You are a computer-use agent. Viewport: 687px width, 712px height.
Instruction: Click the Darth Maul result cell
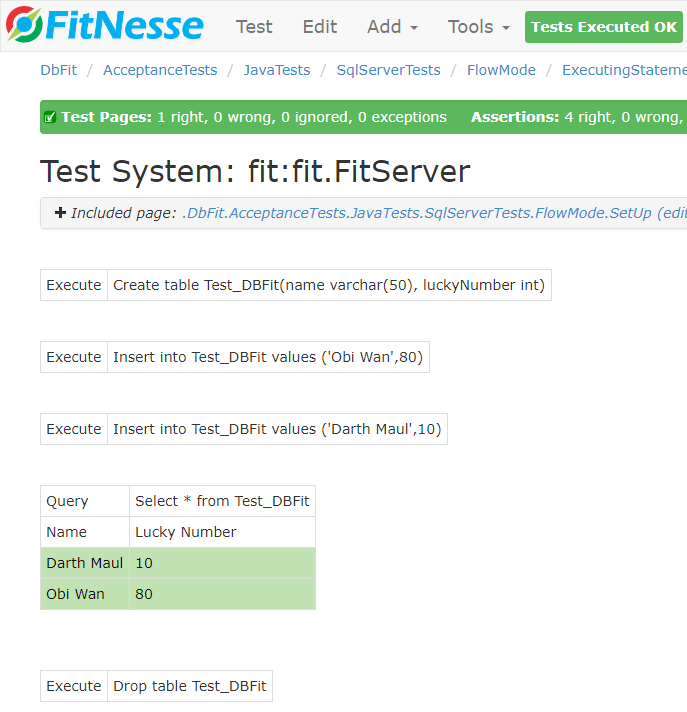pyautogui.click(x=84, y=563)
